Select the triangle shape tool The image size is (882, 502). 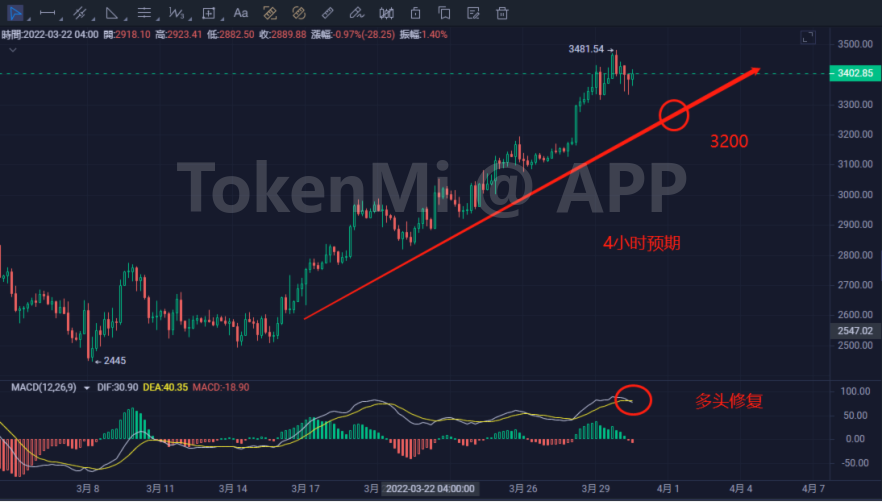tap(111, 12)
